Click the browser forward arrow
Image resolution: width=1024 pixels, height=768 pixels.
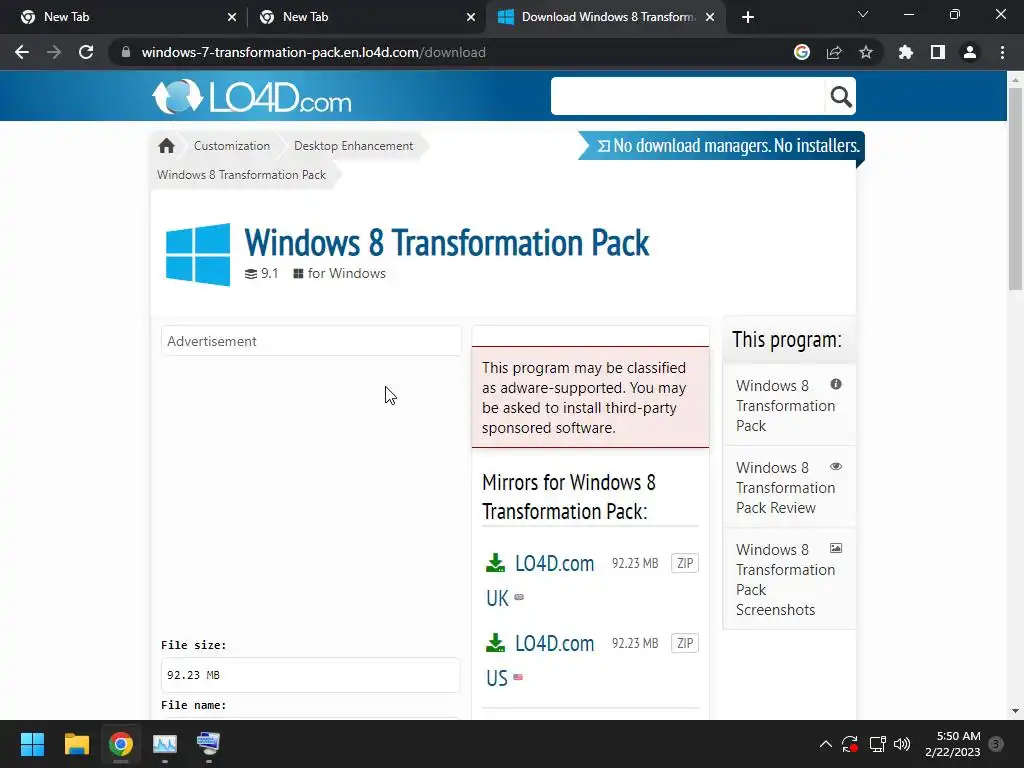(54, 52)
